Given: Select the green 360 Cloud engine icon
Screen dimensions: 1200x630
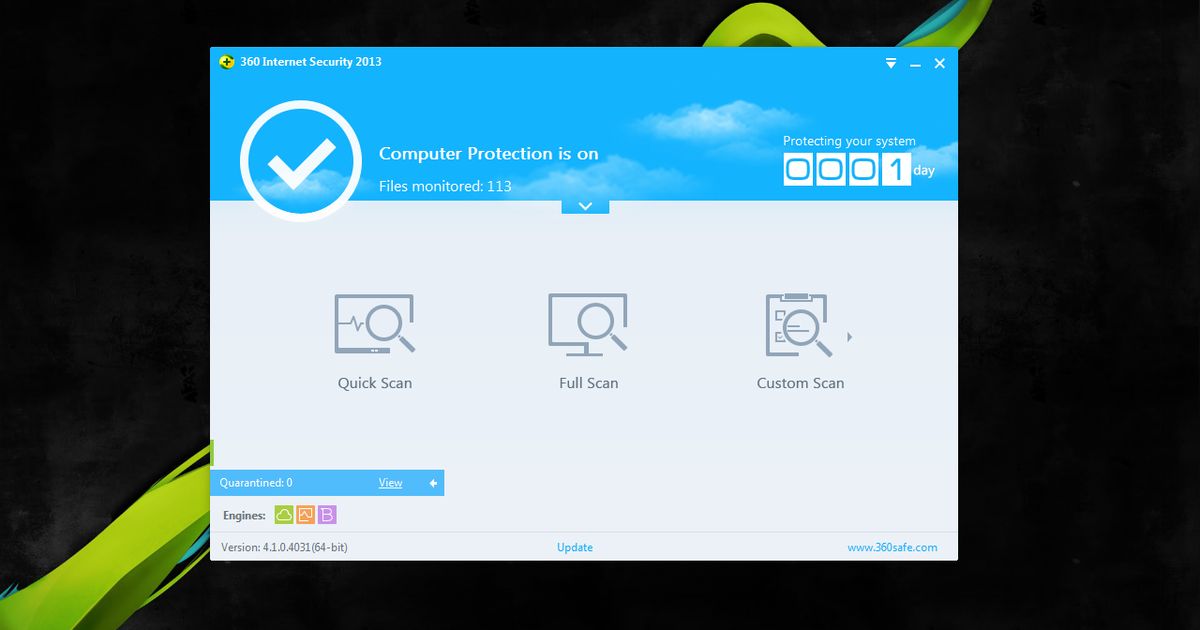Looking at the screenshot, I should point(284,514).
